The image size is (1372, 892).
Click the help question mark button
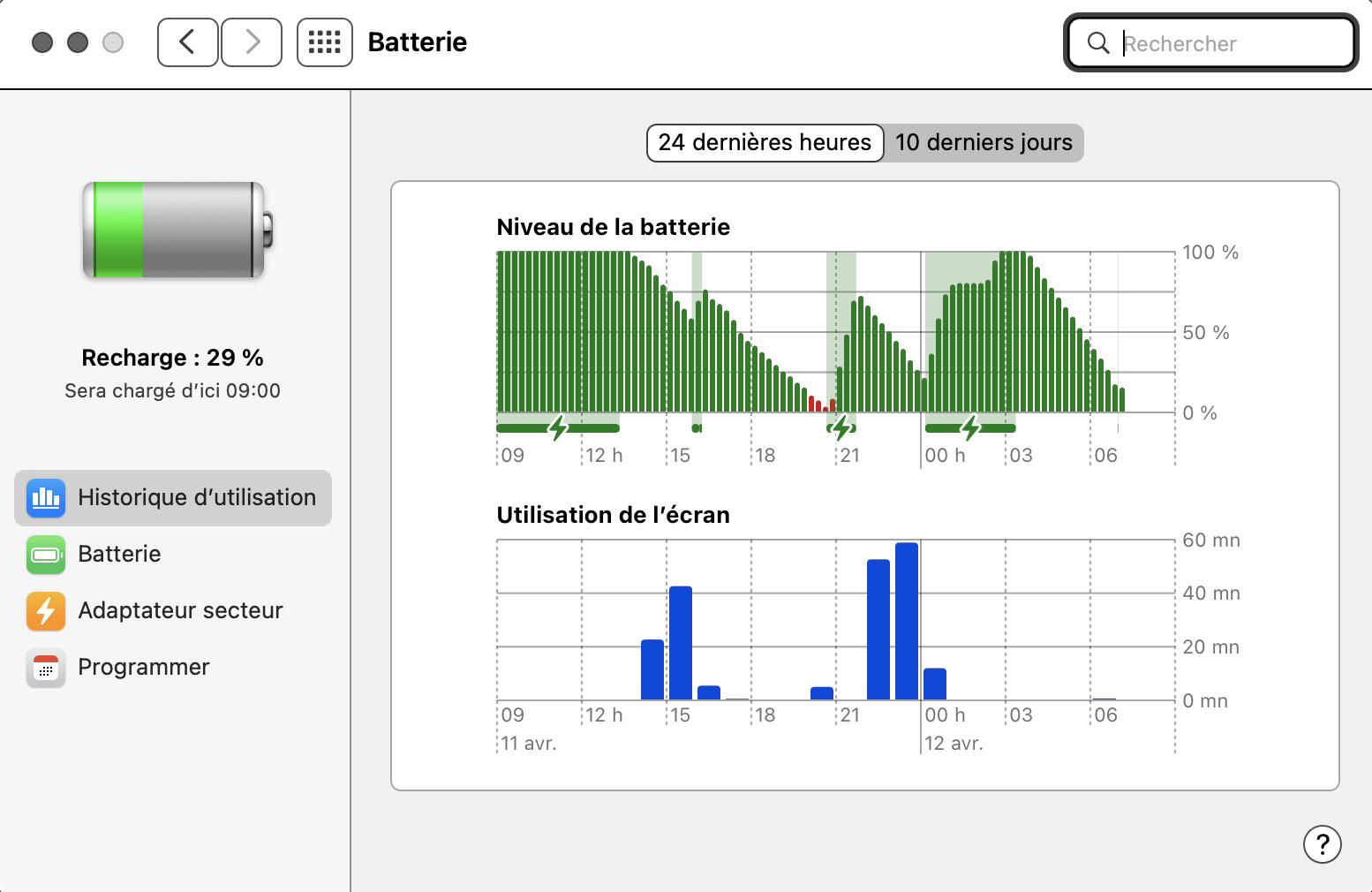coord(1322,844)
